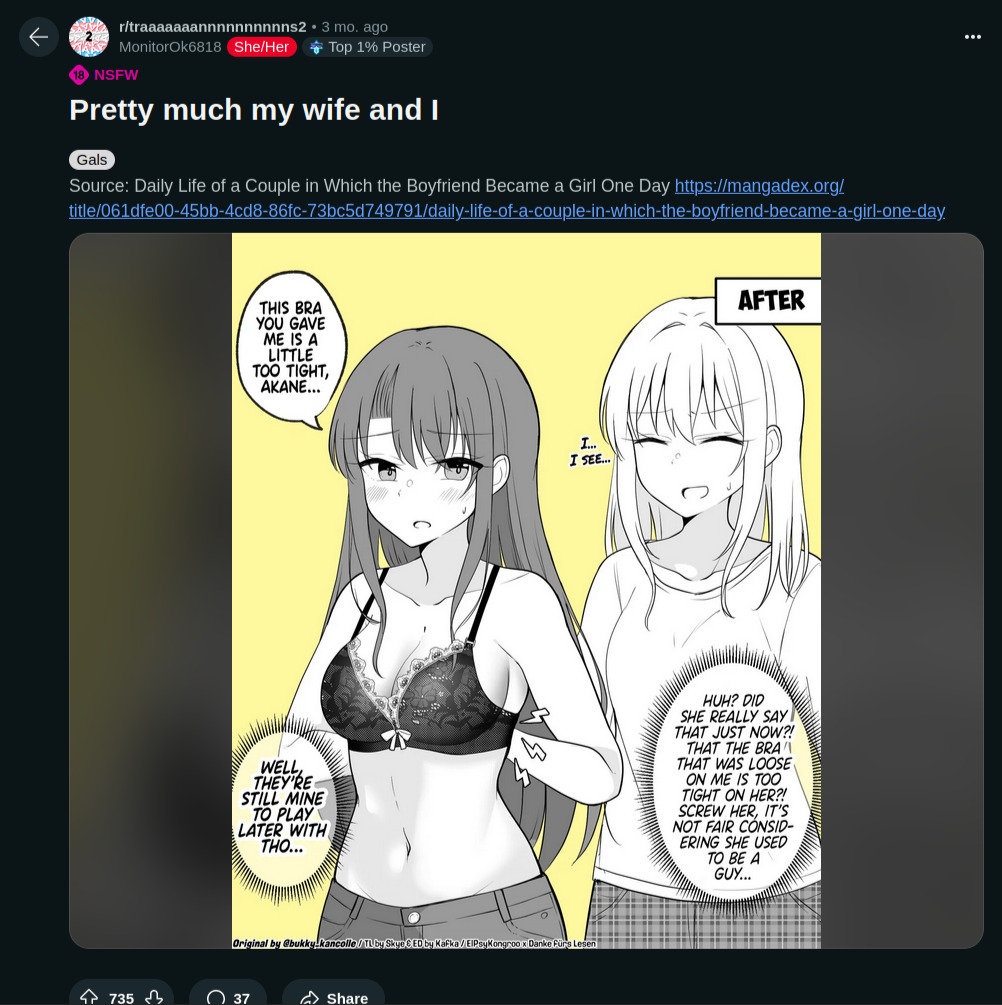
Task: Open the manga image in full view
Action: 526,590
